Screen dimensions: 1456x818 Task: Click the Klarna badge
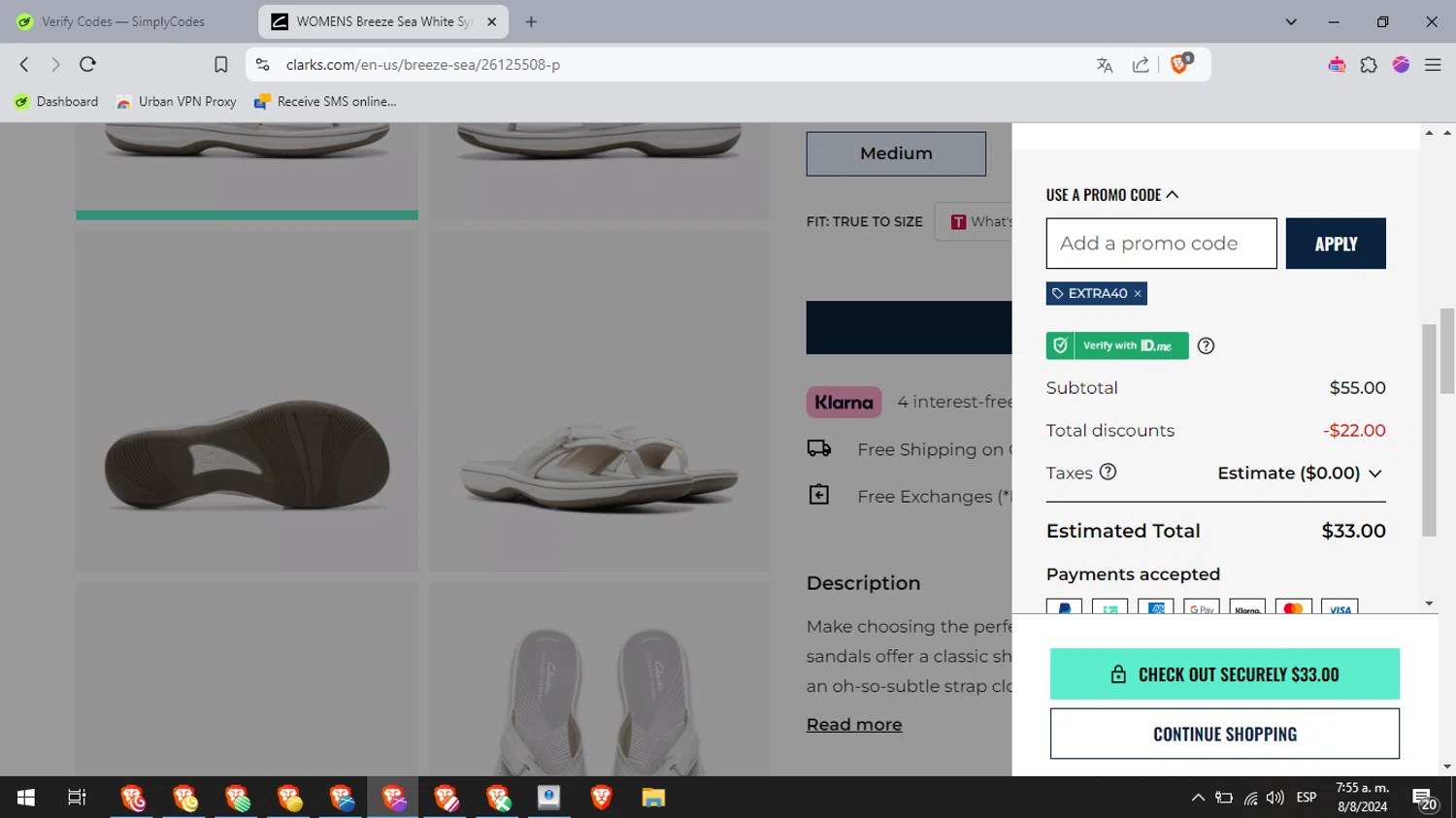[844, 402]
